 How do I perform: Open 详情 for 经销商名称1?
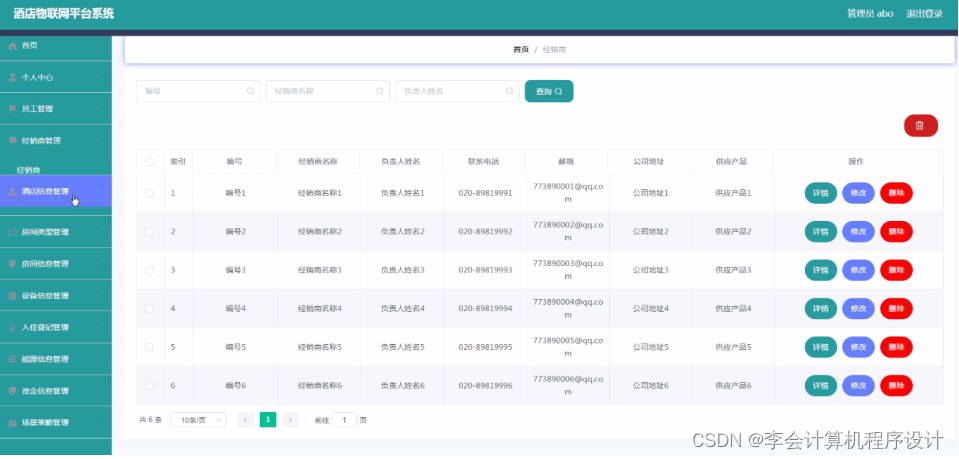pos(820,193)
